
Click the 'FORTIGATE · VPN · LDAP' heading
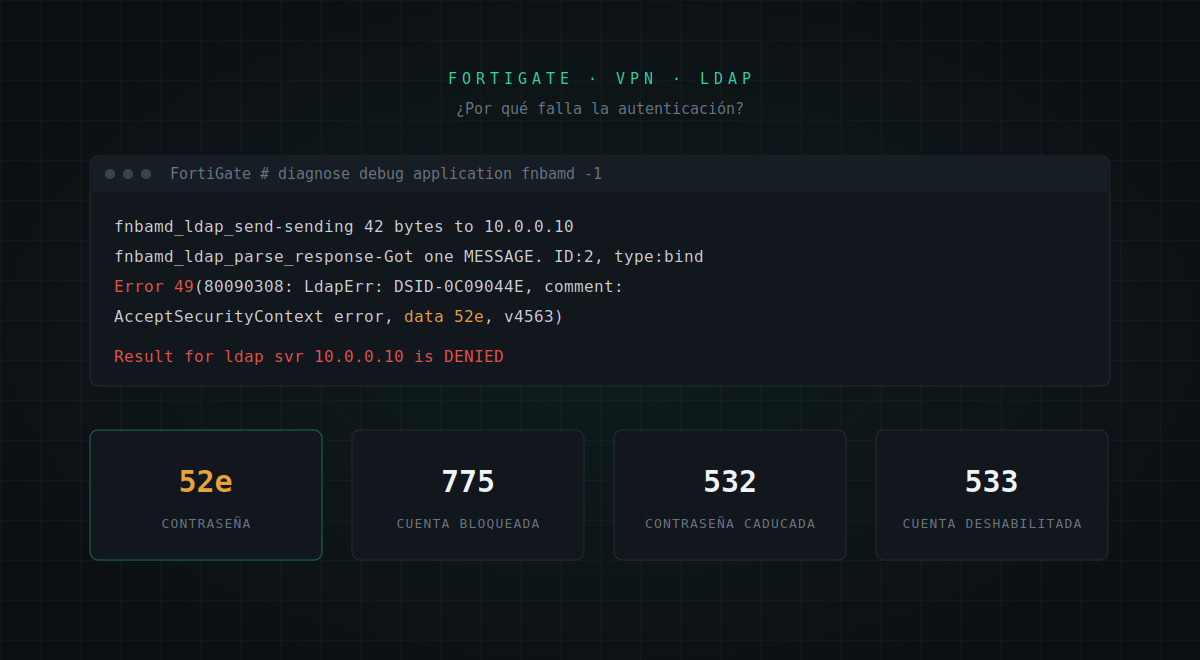pos(600,78)
